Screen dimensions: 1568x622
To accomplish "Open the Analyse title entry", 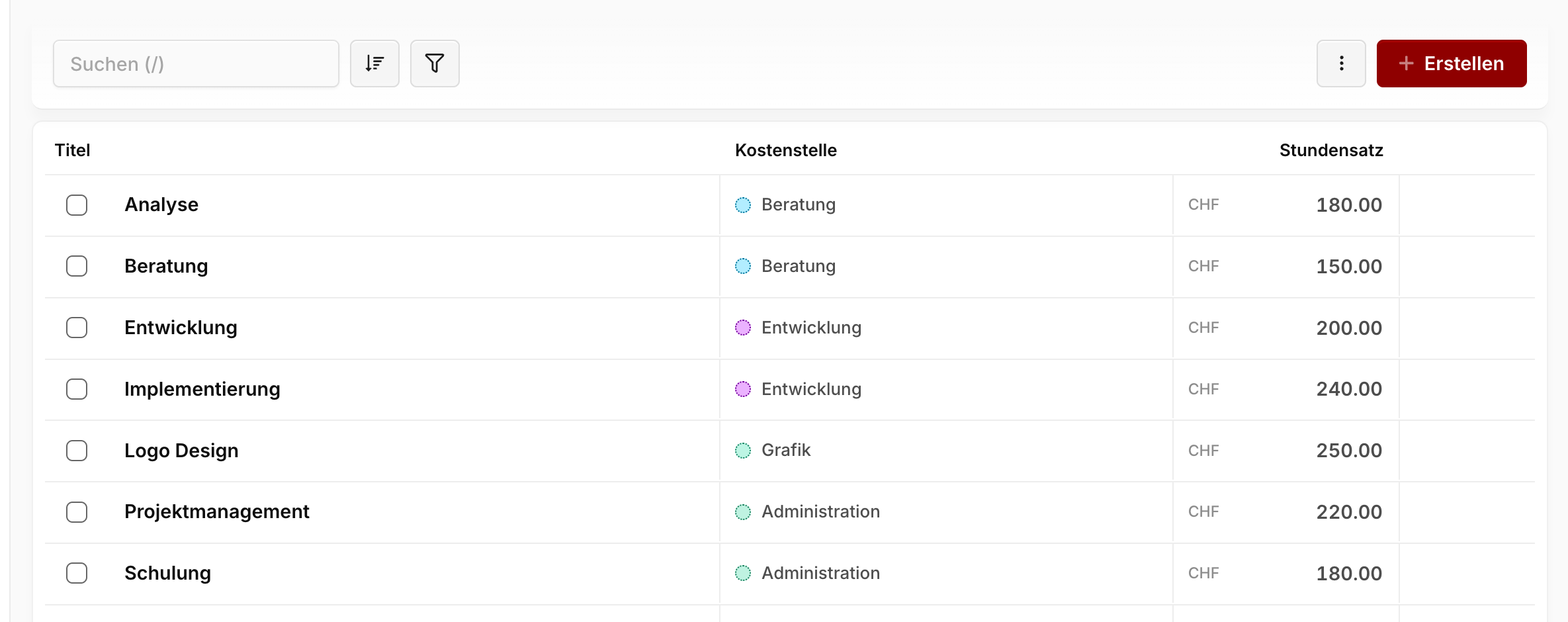I will coord(161,204).
